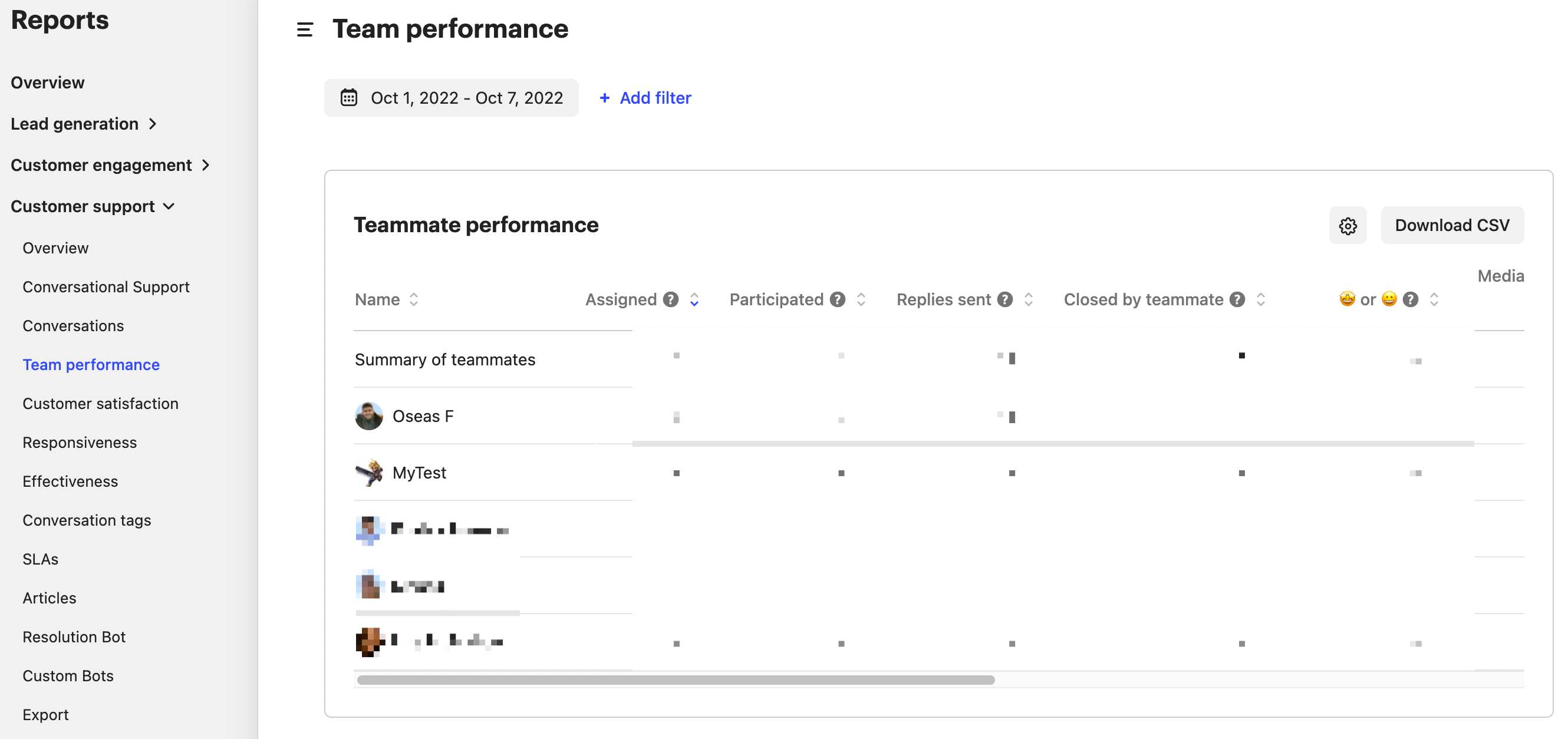Click the Download CSV button
The width and height of the screenshot is (1568, 739).
tap(1452, 224)
